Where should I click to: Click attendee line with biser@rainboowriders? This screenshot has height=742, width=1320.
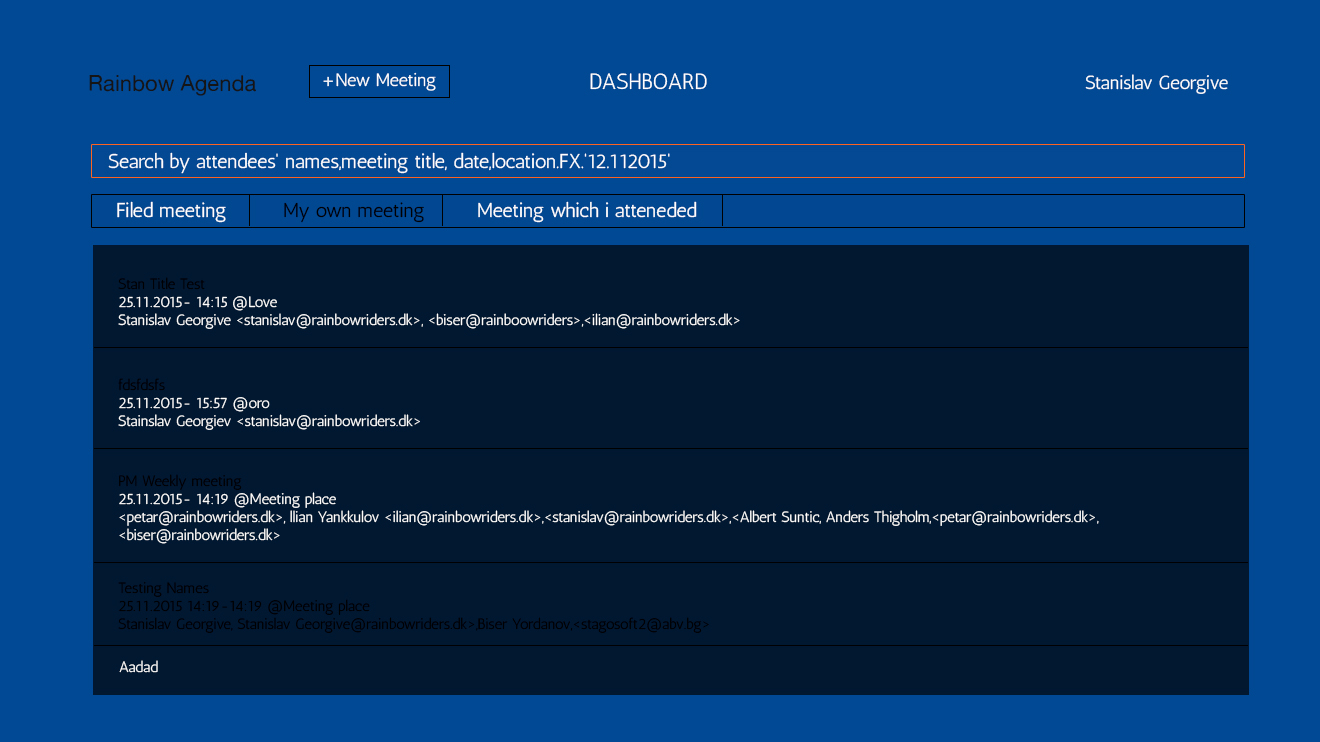click(429, 320)
